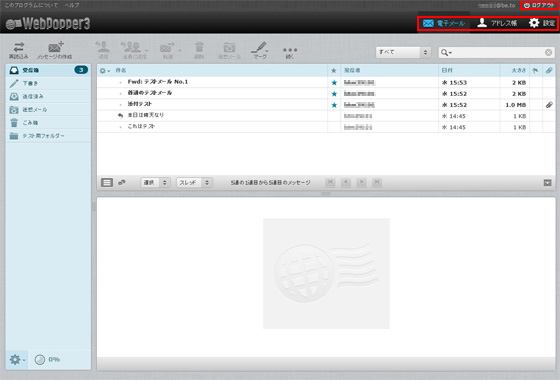Toggle the preview pane arrow button
Screen dimensions: 560x380
[547, 183]
